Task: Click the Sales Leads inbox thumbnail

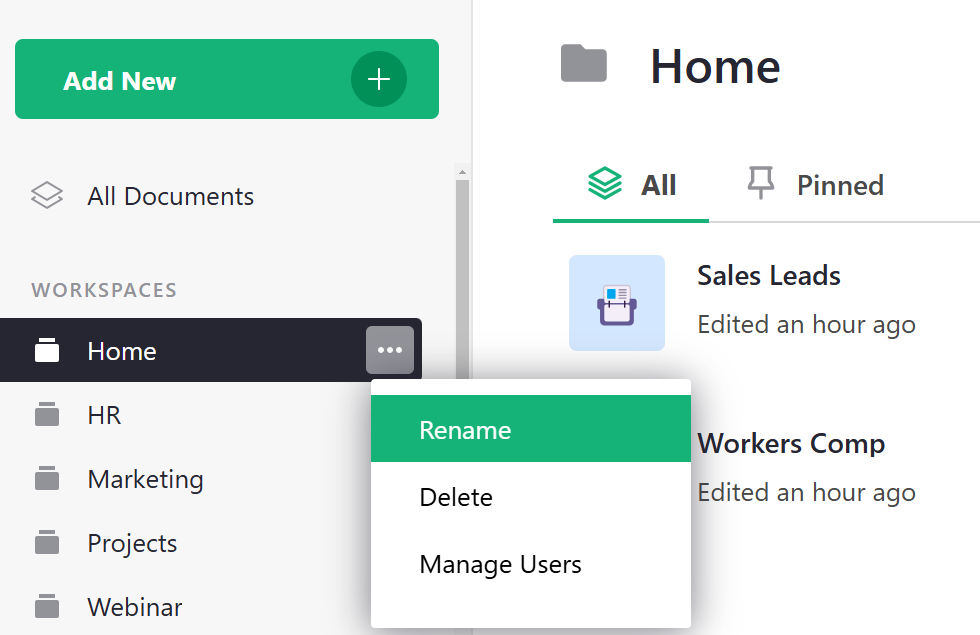Action: [x=617, y=302]
